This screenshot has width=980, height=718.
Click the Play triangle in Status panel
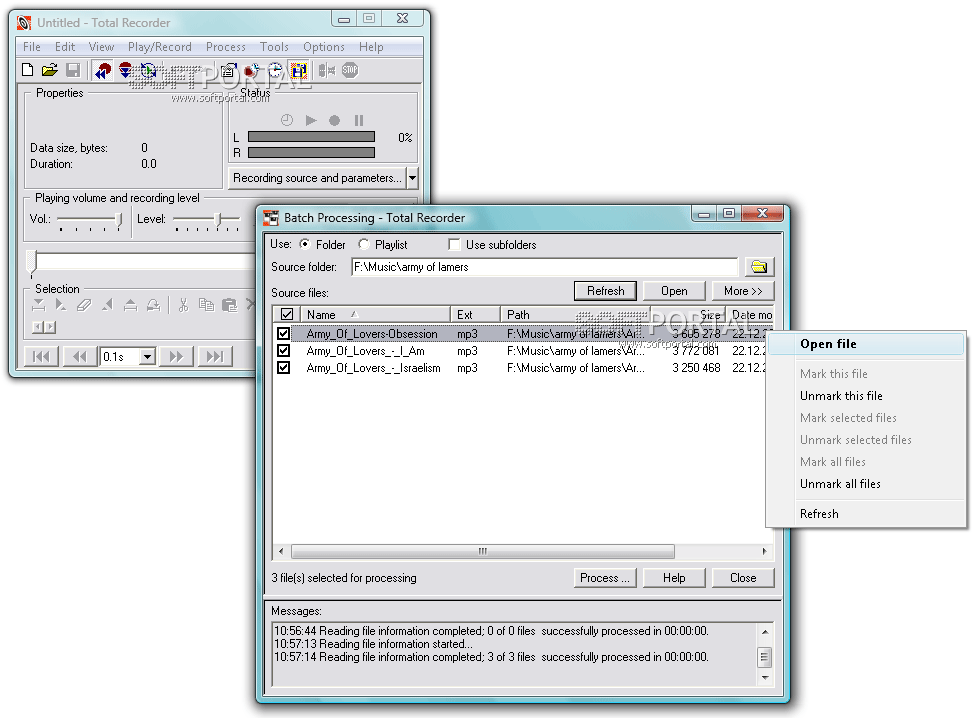(x=311, y=120)
